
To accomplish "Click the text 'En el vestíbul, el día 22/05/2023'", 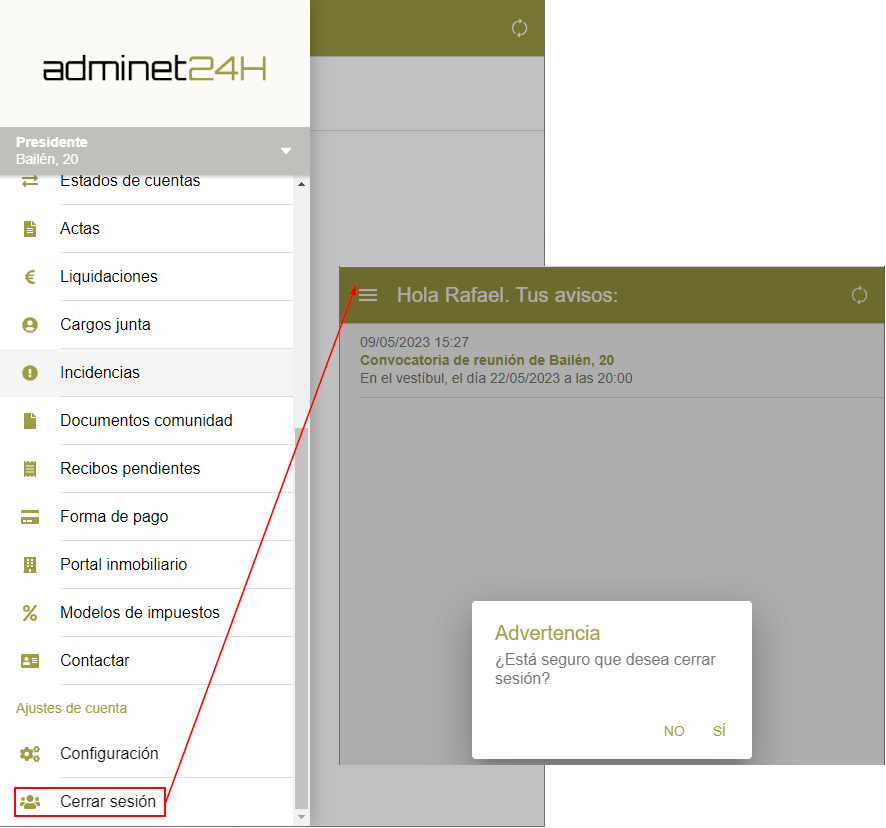I will pyautogui.click(x=460, y=379).
